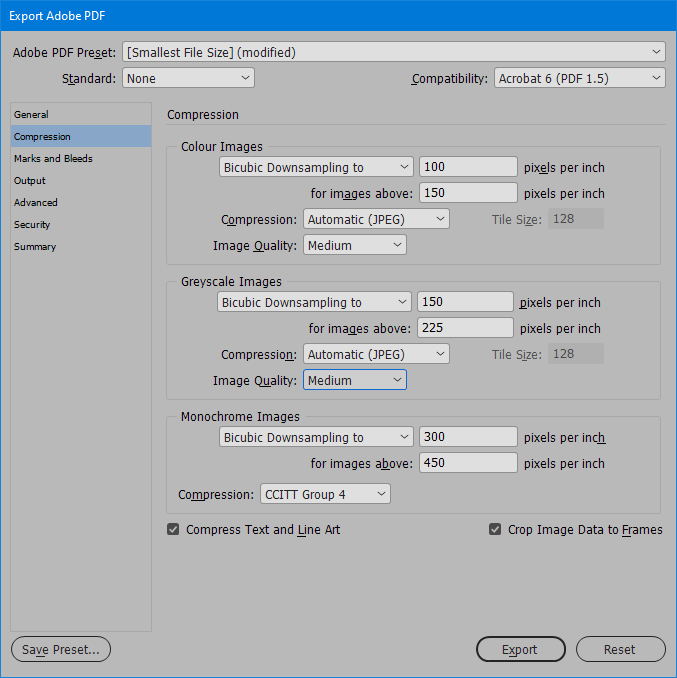Open Greyscale Images Image Quality dropdown

[354, 380]
